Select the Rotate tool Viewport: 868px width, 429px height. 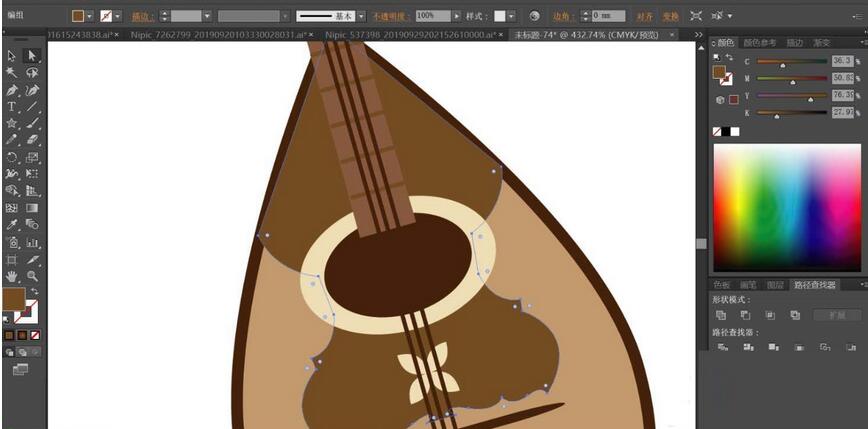12,158
